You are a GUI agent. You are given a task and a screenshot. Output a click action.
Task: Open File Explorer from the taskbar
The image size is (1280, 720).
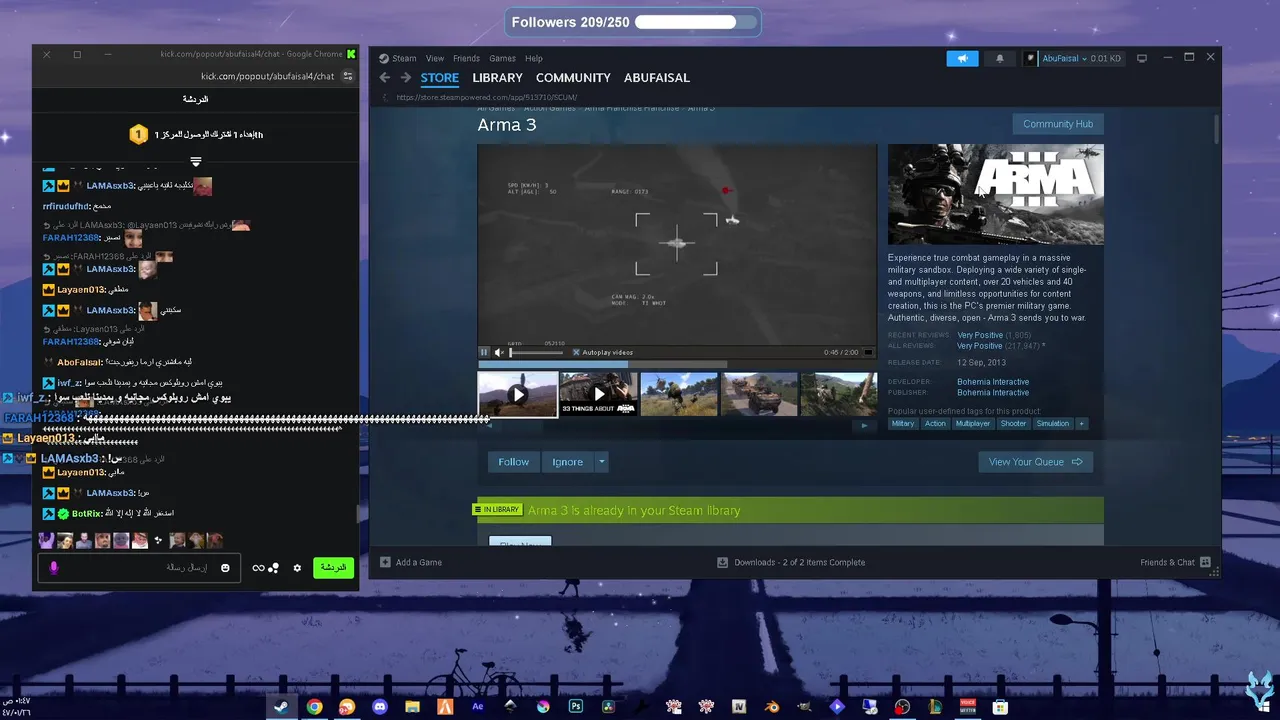(x=412, y=707)
